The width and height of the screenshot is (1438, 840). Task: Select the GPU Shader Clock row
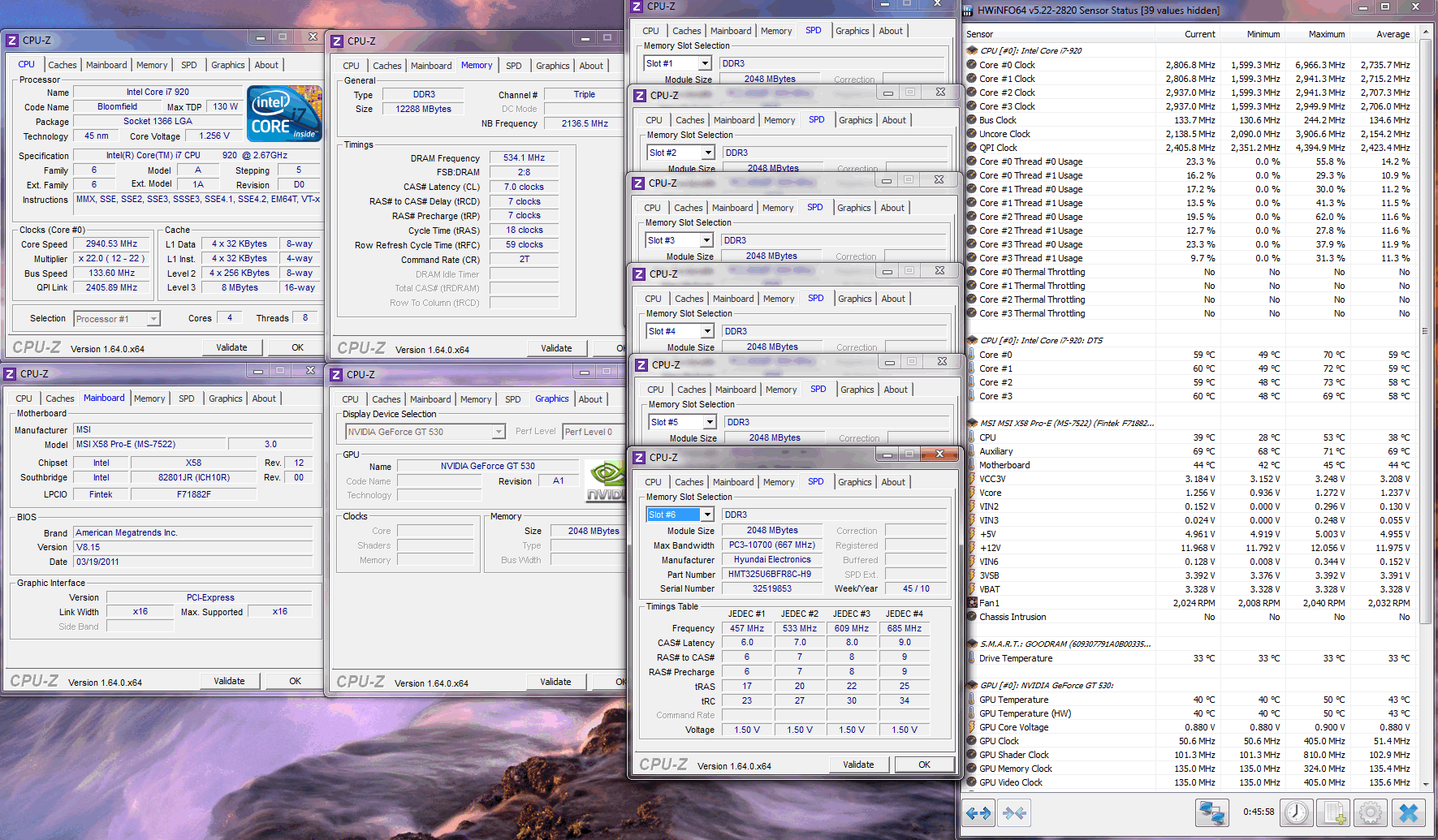(x=1190, y=755)
